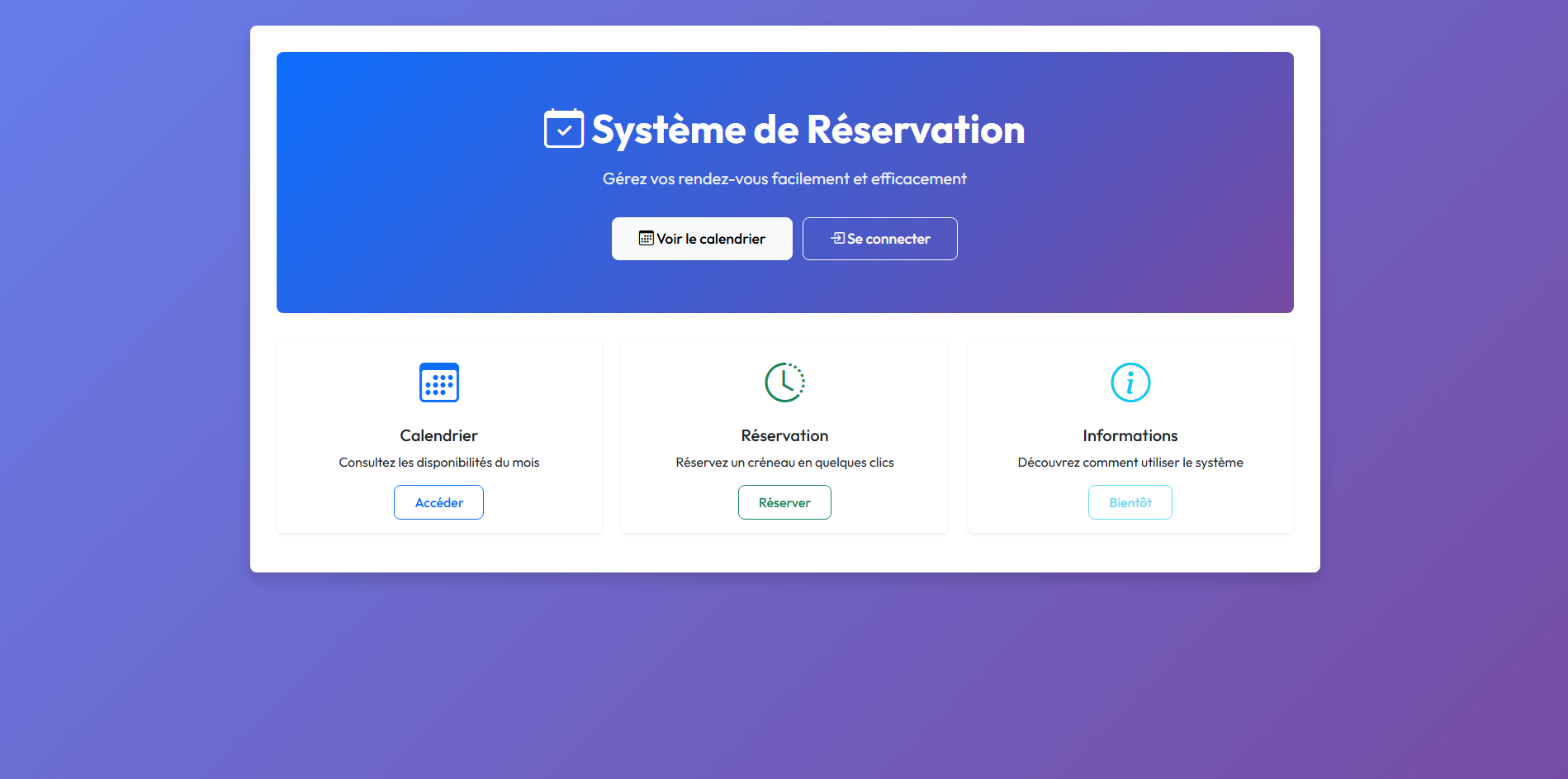This screenshot has width=1568, height=779.
Task: Click the green clock icon
Action: pyautogui.click(x=784, y=382)
